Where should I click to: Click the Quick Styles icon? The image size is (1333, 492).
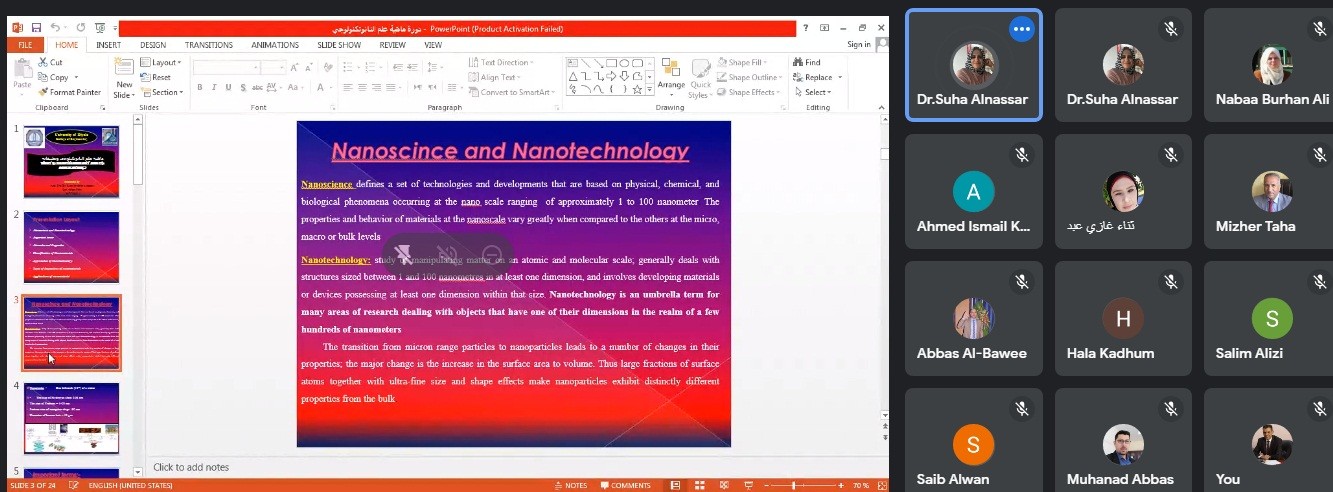[700, 78]
